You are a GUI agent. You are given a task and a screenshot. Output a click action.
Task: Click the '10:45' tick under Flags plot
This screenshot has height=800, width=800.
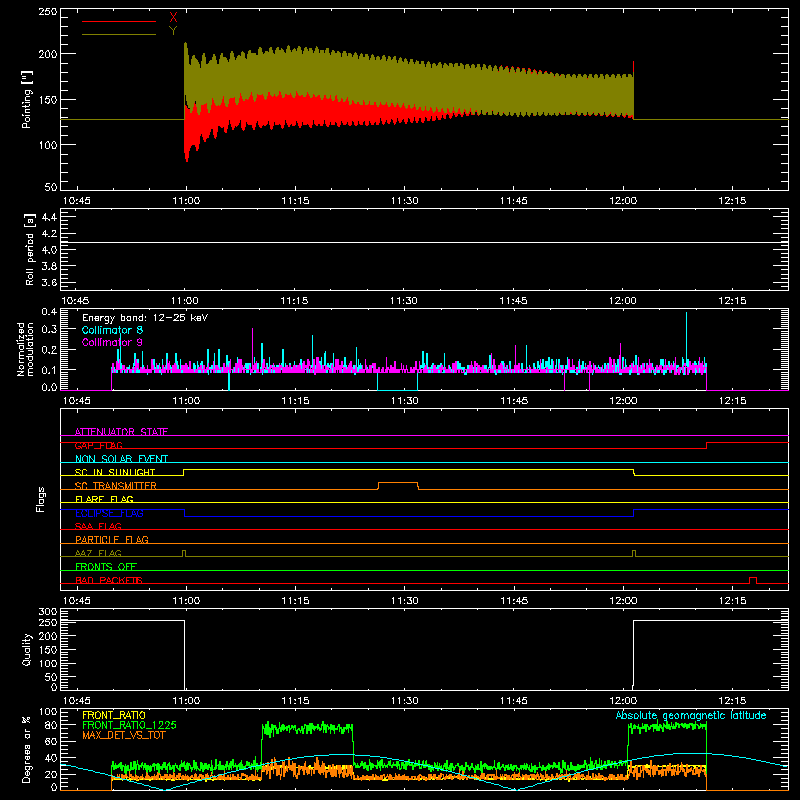(x=76, y=601)
